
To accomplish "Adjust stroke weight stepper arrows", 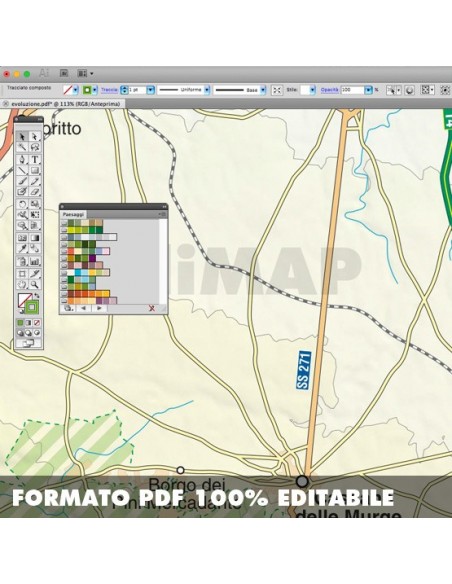I will pos(125,90).
